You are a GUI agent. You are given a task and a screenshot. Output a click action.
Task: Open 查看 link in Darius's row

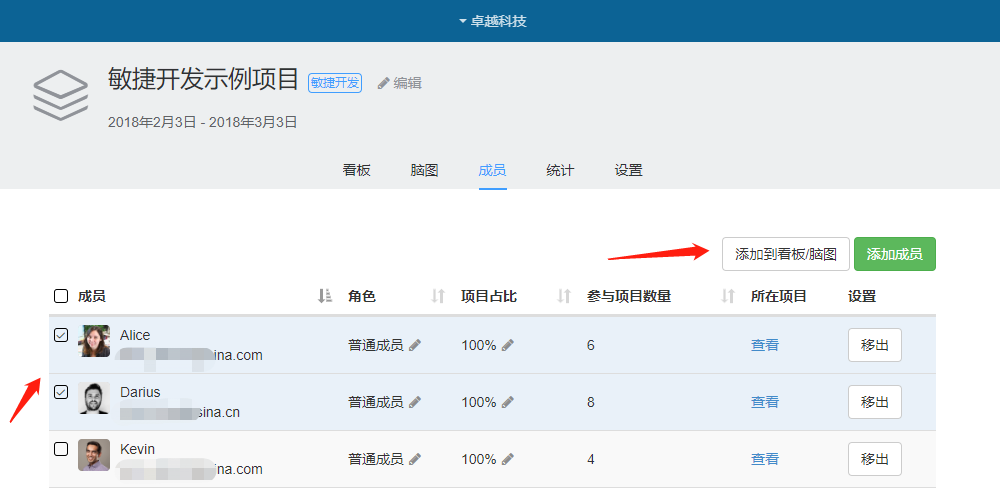765,402
